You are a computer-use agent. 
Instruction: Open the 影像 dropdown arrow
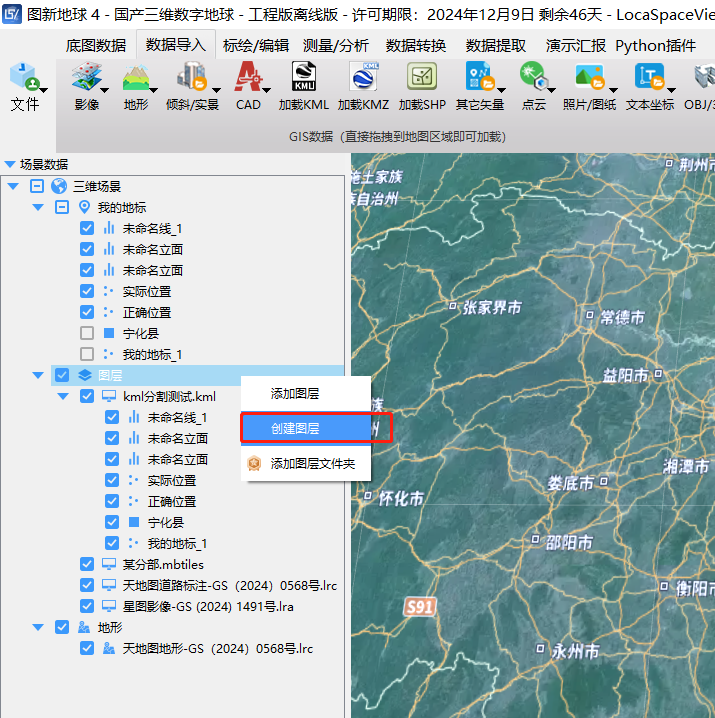[104, 90]
